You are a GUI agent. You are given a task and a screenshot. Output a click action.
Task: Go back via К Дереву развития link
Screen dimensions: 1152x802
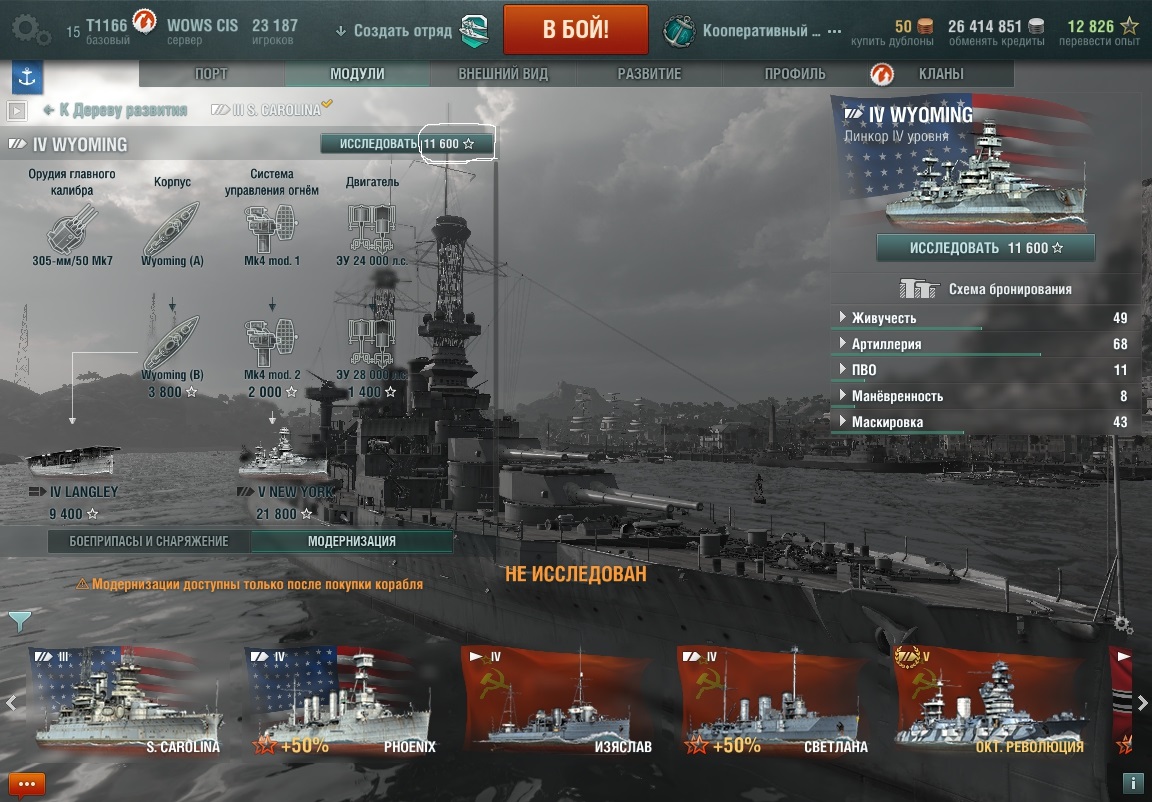(x=115, y=110)
